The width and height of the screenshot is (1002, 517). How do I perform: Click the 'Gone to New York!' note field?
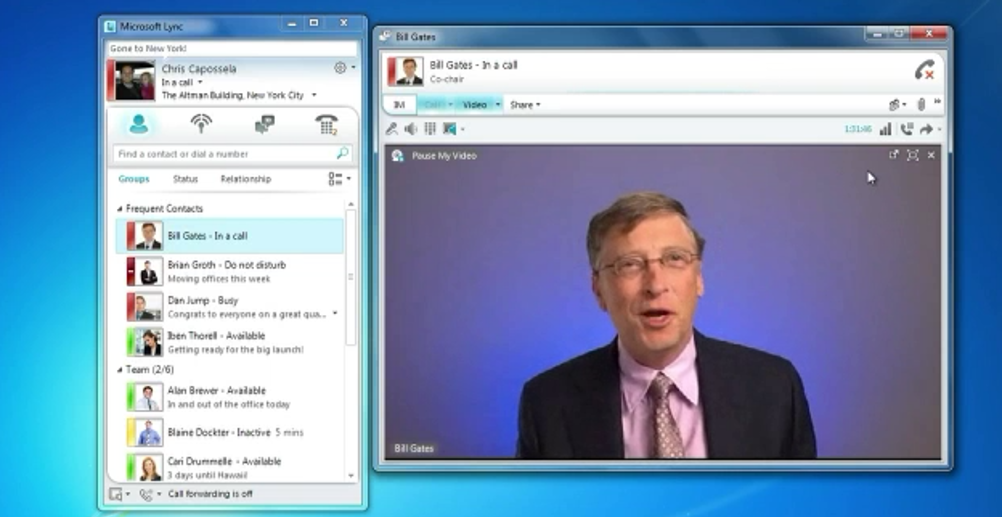232,49
